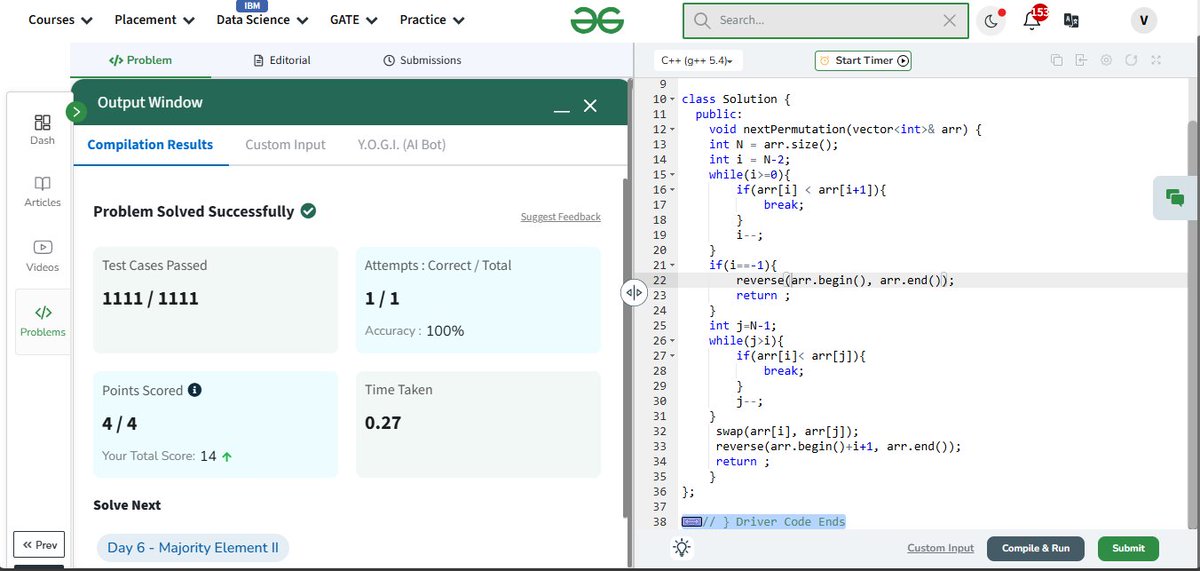Viewport: 1200px width, 571px height.
Task: Click the Compile & Run button
Action: click(x=1035, y=548)
